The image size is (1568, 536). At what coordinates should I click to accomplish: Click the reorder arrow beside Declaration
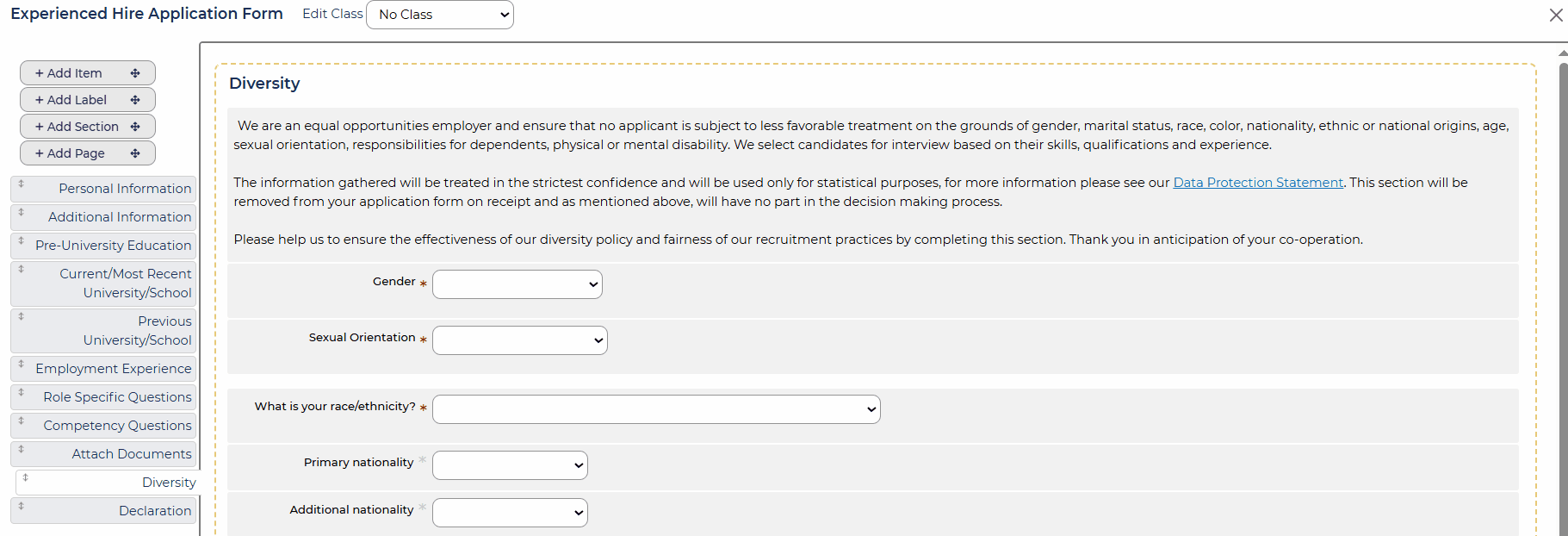(22, 506)
